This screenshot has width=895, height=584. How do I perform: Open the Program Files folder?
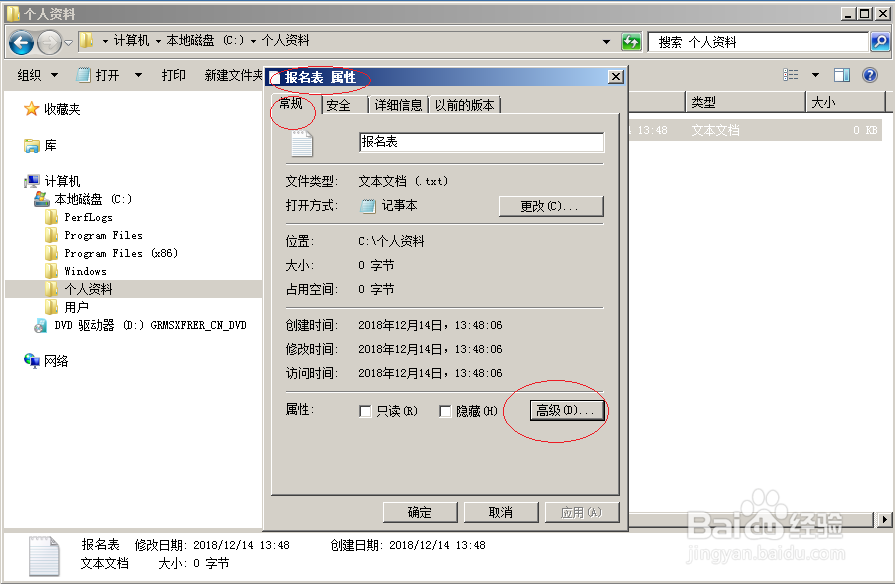pos(103,235)
